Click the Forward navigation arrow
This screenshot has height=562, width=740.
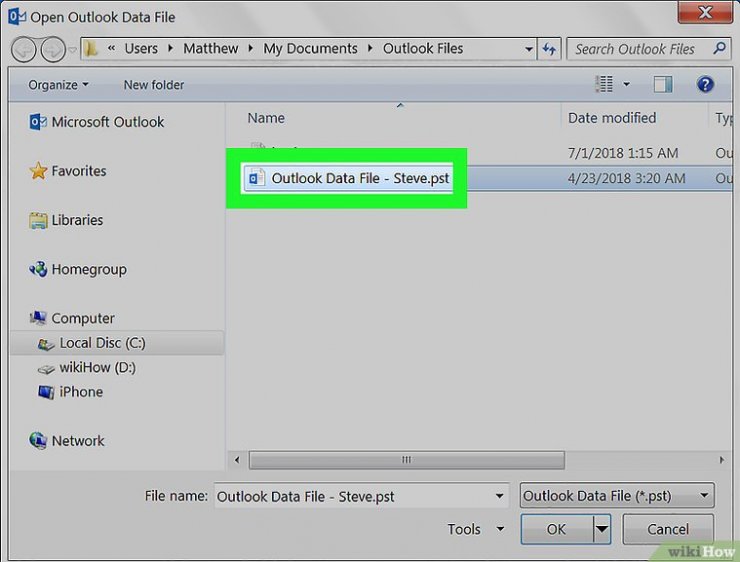point(53,49)
